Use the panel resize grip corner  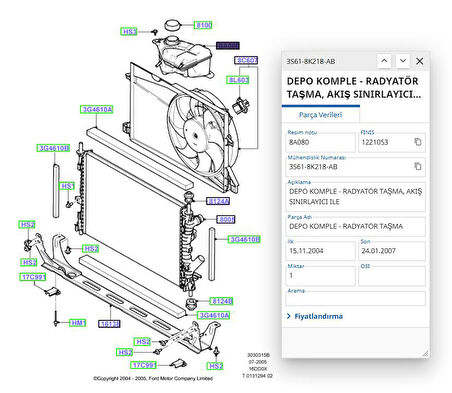click(x=425, y=354)
